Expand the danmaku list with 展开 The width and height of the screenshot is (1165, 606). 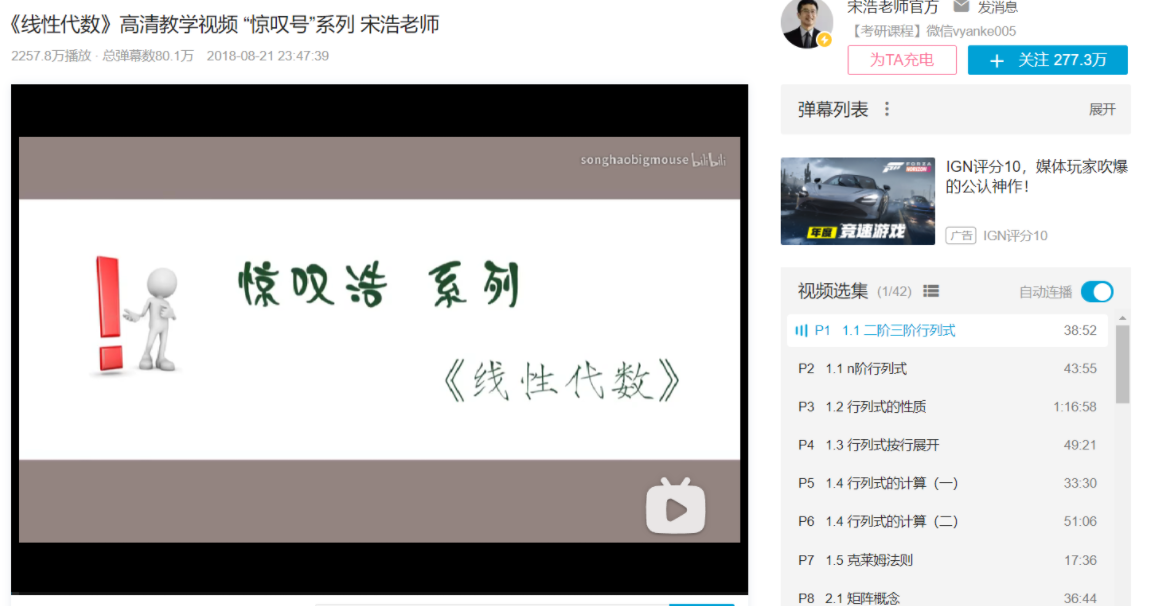pos(1102,110)
